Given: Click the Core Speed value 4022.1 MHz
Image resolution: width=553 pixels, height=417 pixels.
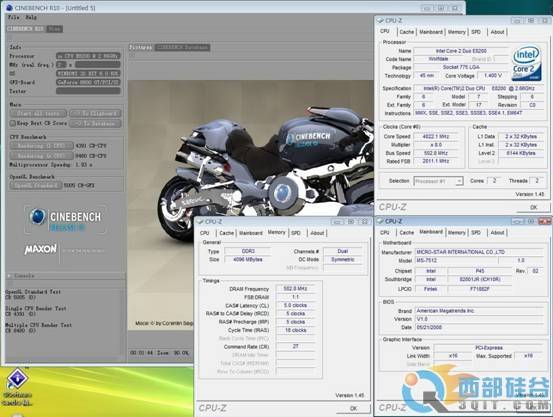Looking at the screenshot, I should (x=436, y=137).
